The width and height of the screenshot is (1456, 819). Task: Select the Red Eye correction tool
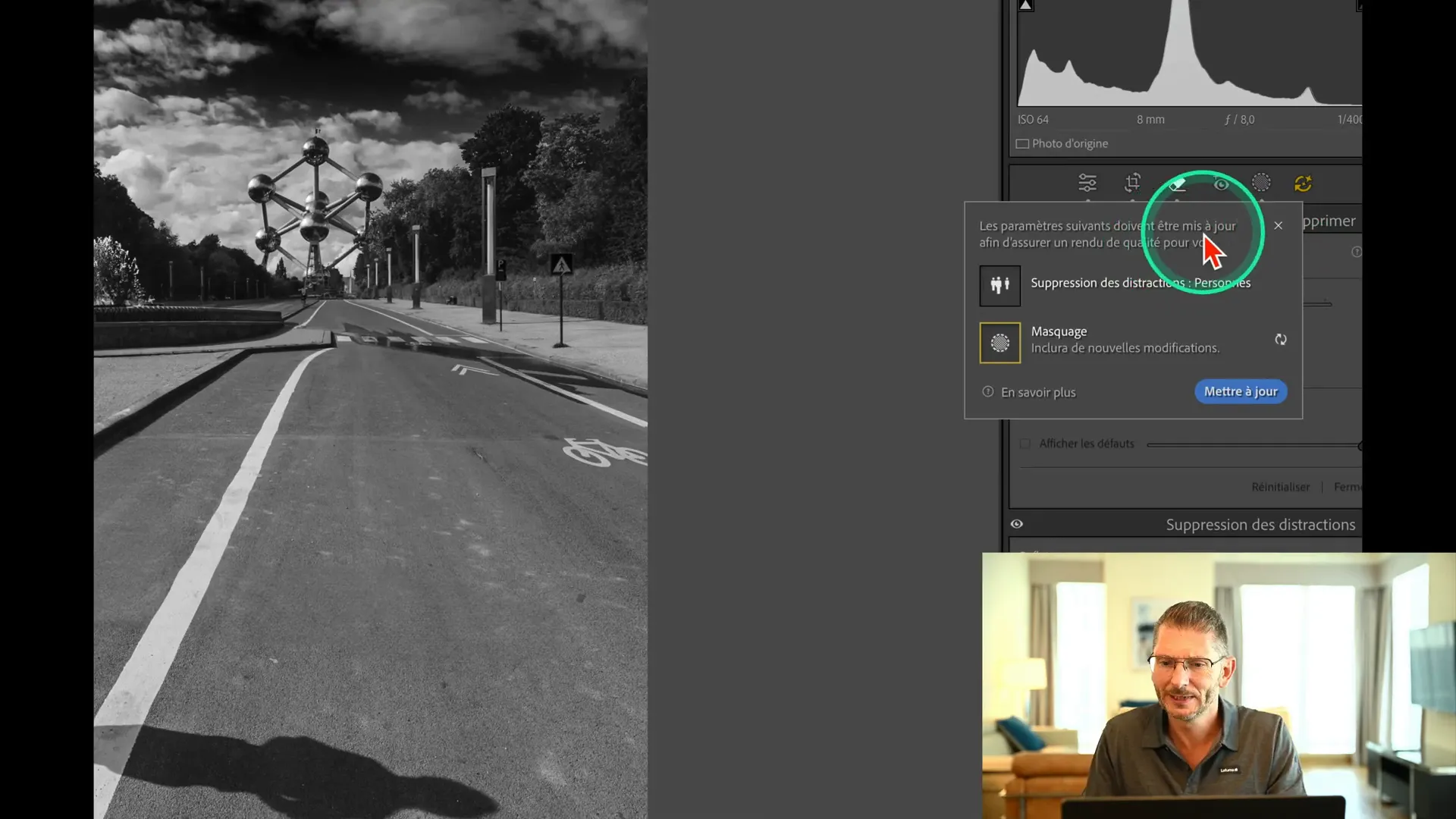point(1221,184)
